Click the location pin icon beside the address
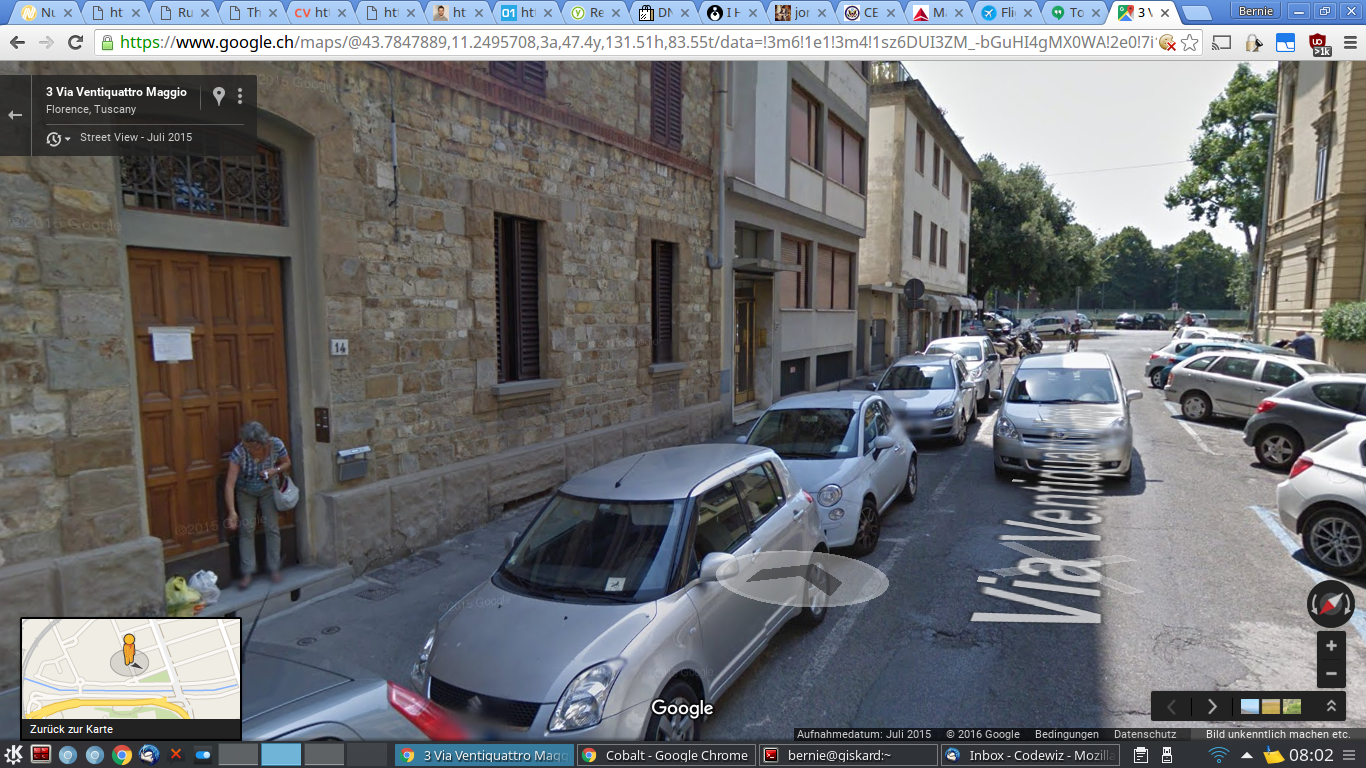 tap(219, 96)
